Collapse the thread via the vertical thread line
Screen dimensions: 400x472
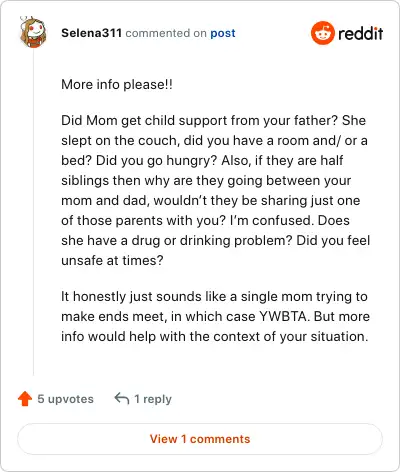pyautogui.click(x=33, y=213)
